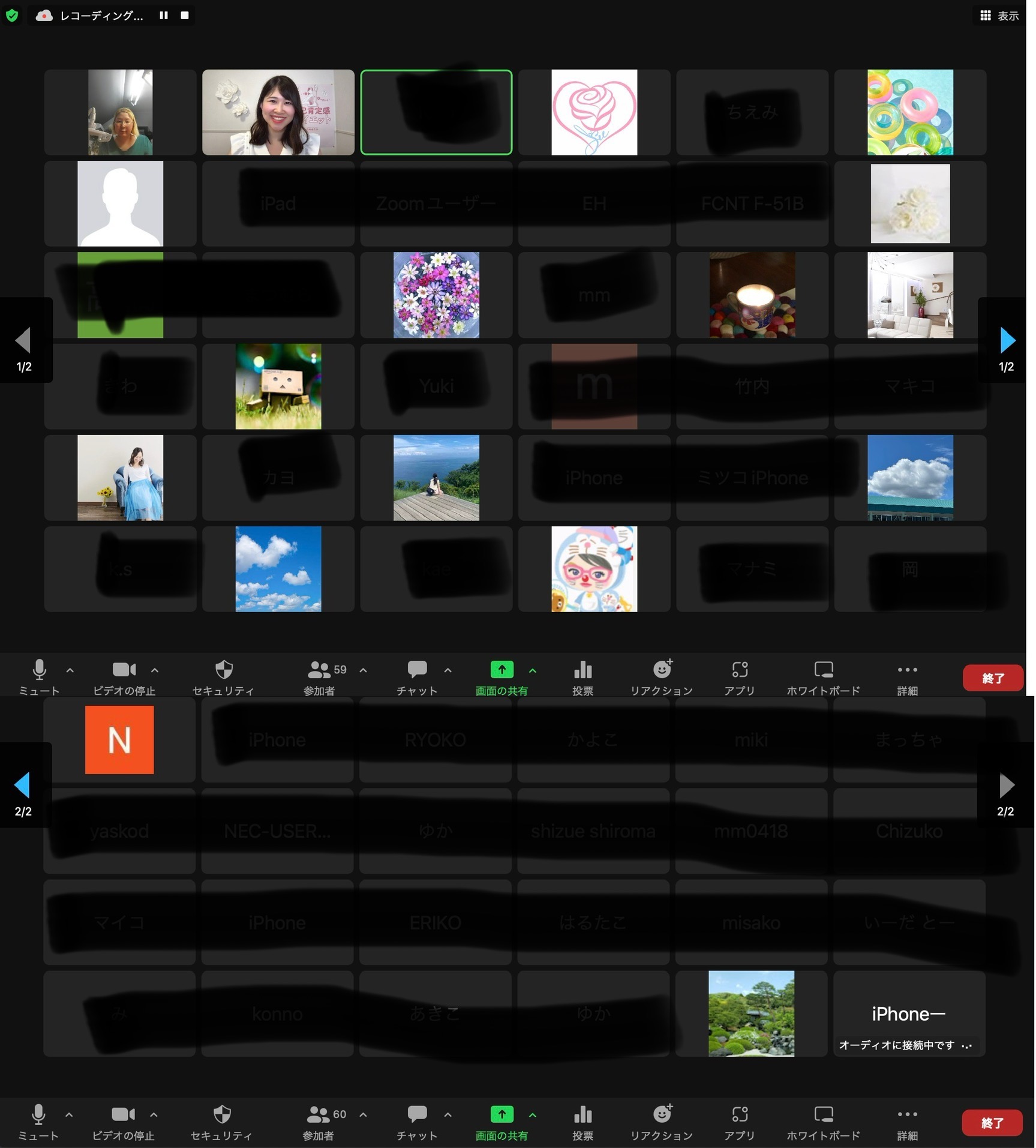The width and height of the screenshot is (1036, 1148).
Task: Toggle ビデオの停止 camera in the upper toolbar
Action: pyautogui.click(x=124, y=677)
